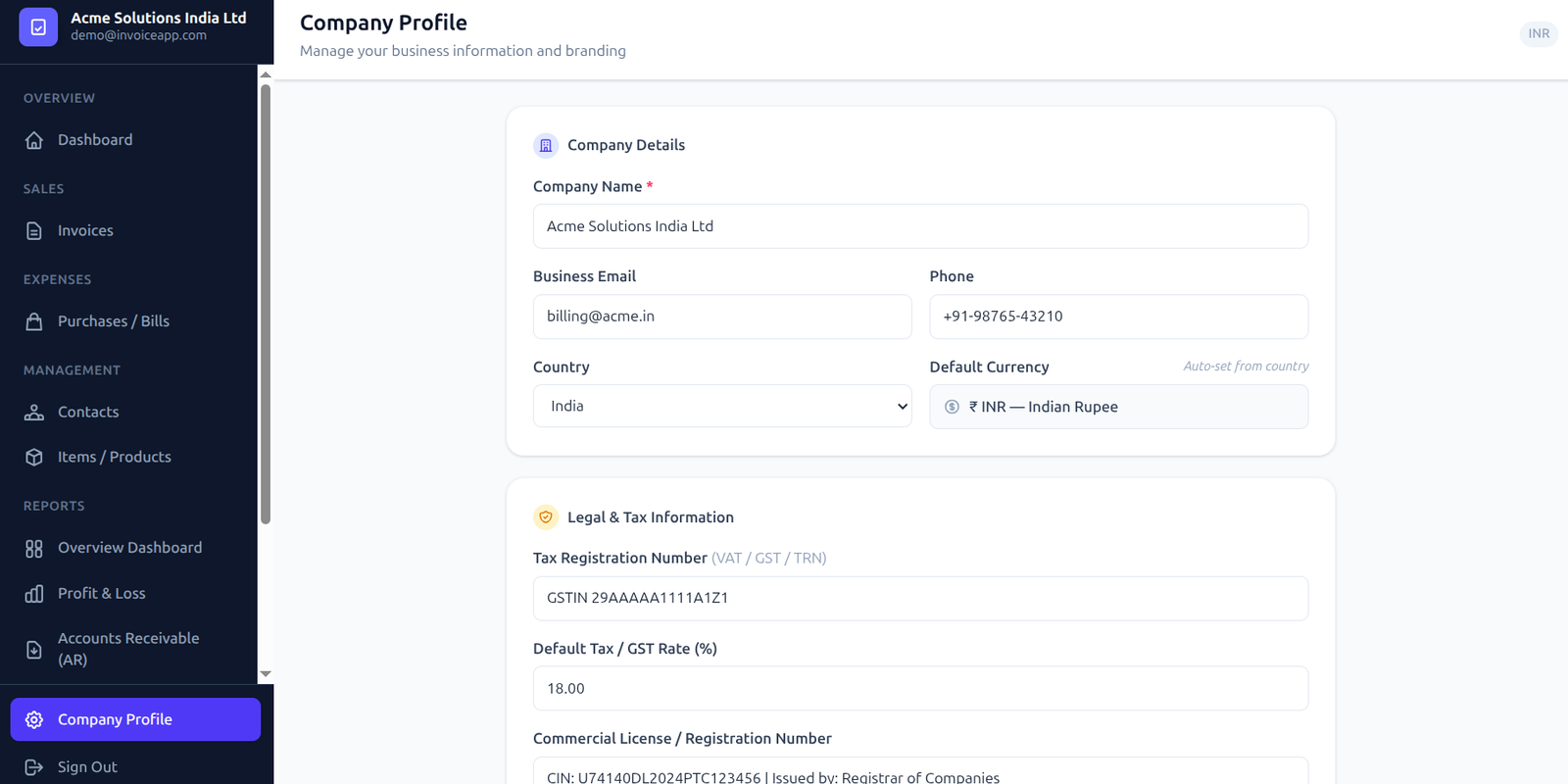Viewport: 1568px width, 784px height.
Task: Click the Phone label
Action: click(952, 276)
